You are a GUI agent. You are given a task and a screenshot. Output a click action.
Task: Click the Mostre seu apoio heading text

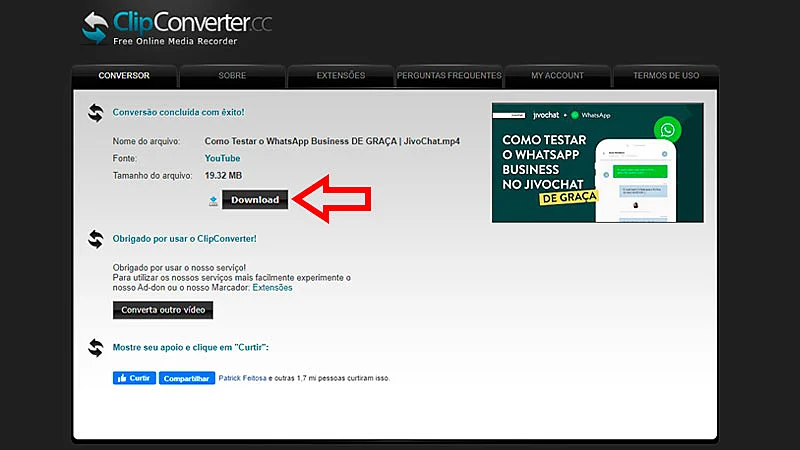coord(191,347)
